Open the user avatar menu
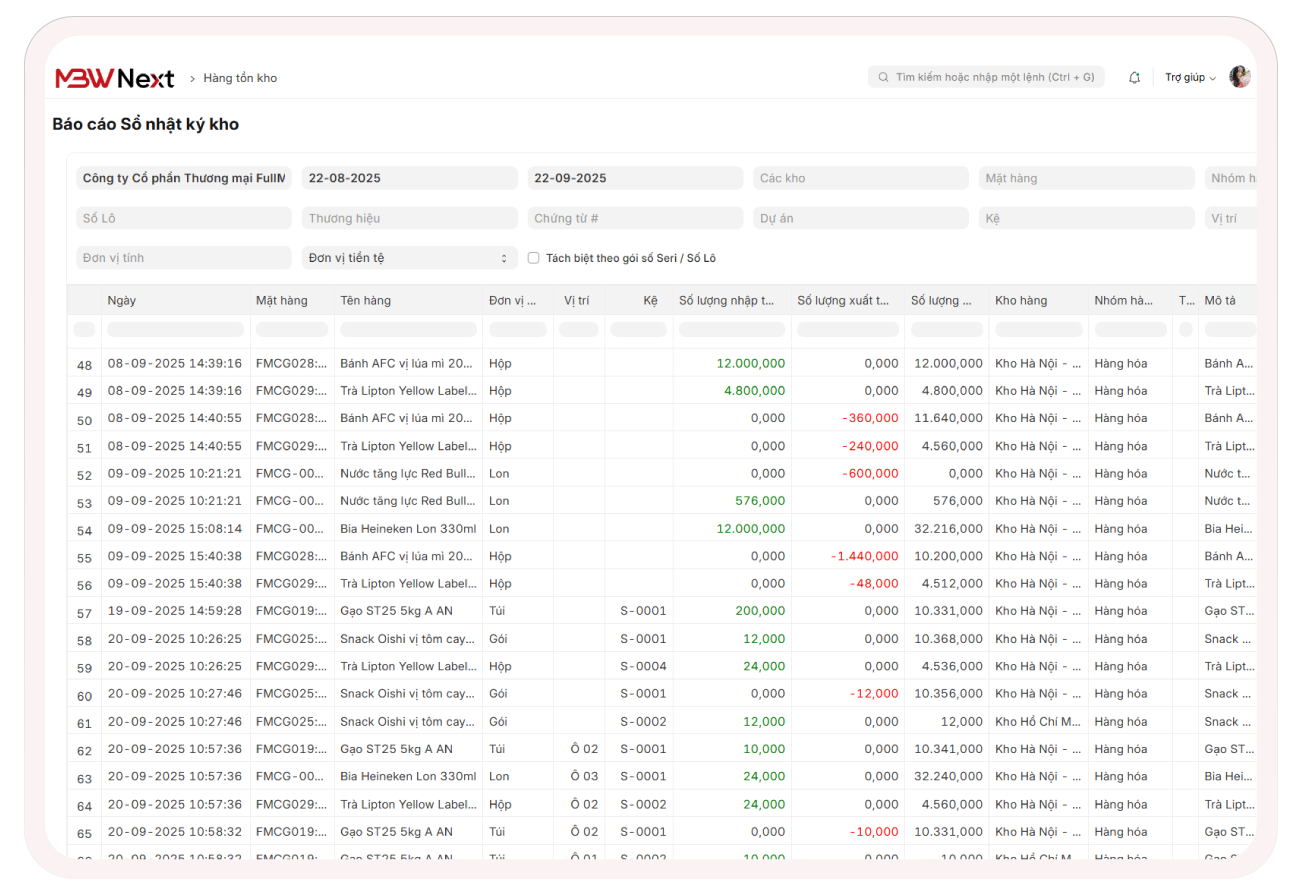1300x895 pixels. pyautogui.click(x=1239, y=77)
